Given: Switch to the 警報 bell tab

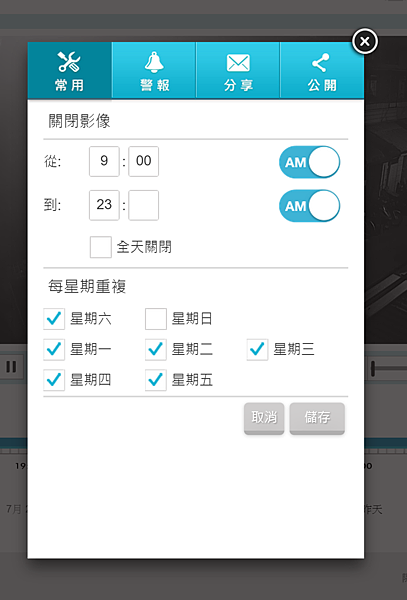Looking at the screenshot, I should click(154, 70).
